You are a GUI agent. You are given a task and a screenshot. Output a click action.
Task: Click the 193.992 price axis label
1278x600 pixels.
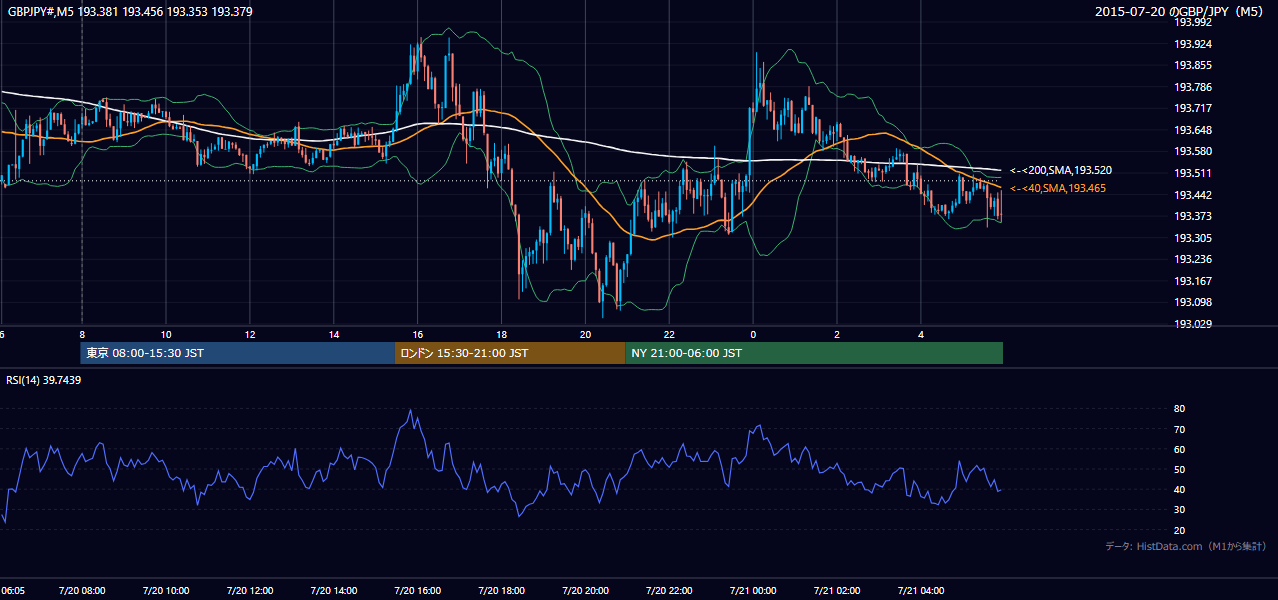[x=1192, y=22]
